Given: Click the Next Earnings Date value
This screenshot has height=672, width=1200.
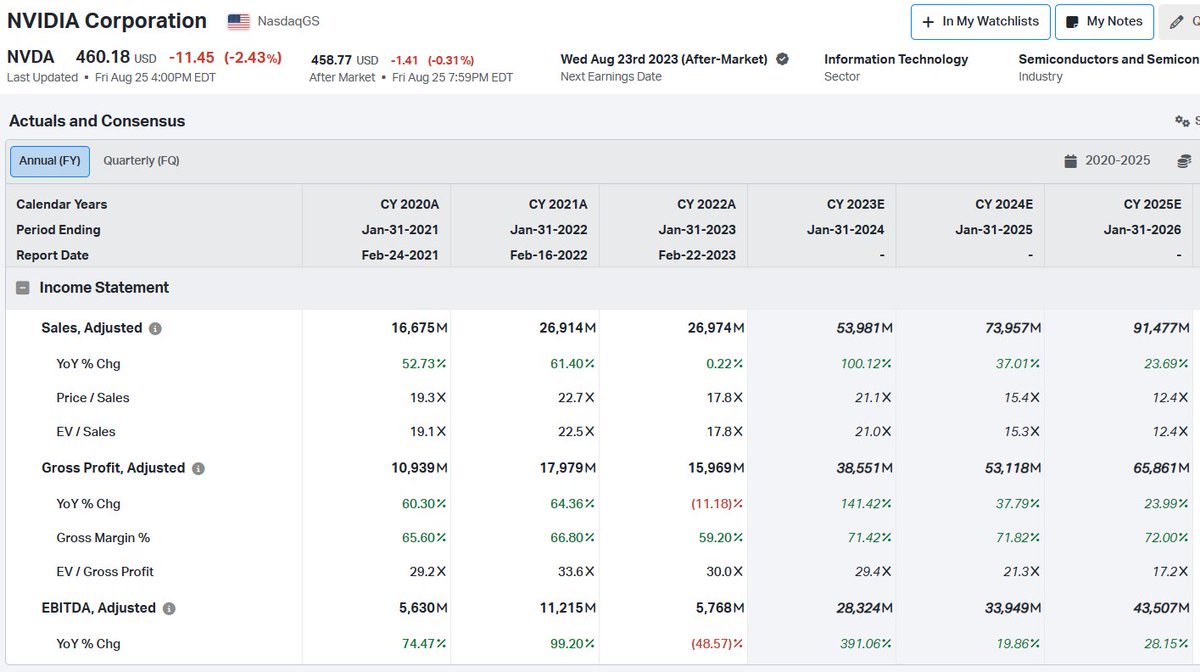Looking at the screenshot, I should tap(664, 59).
